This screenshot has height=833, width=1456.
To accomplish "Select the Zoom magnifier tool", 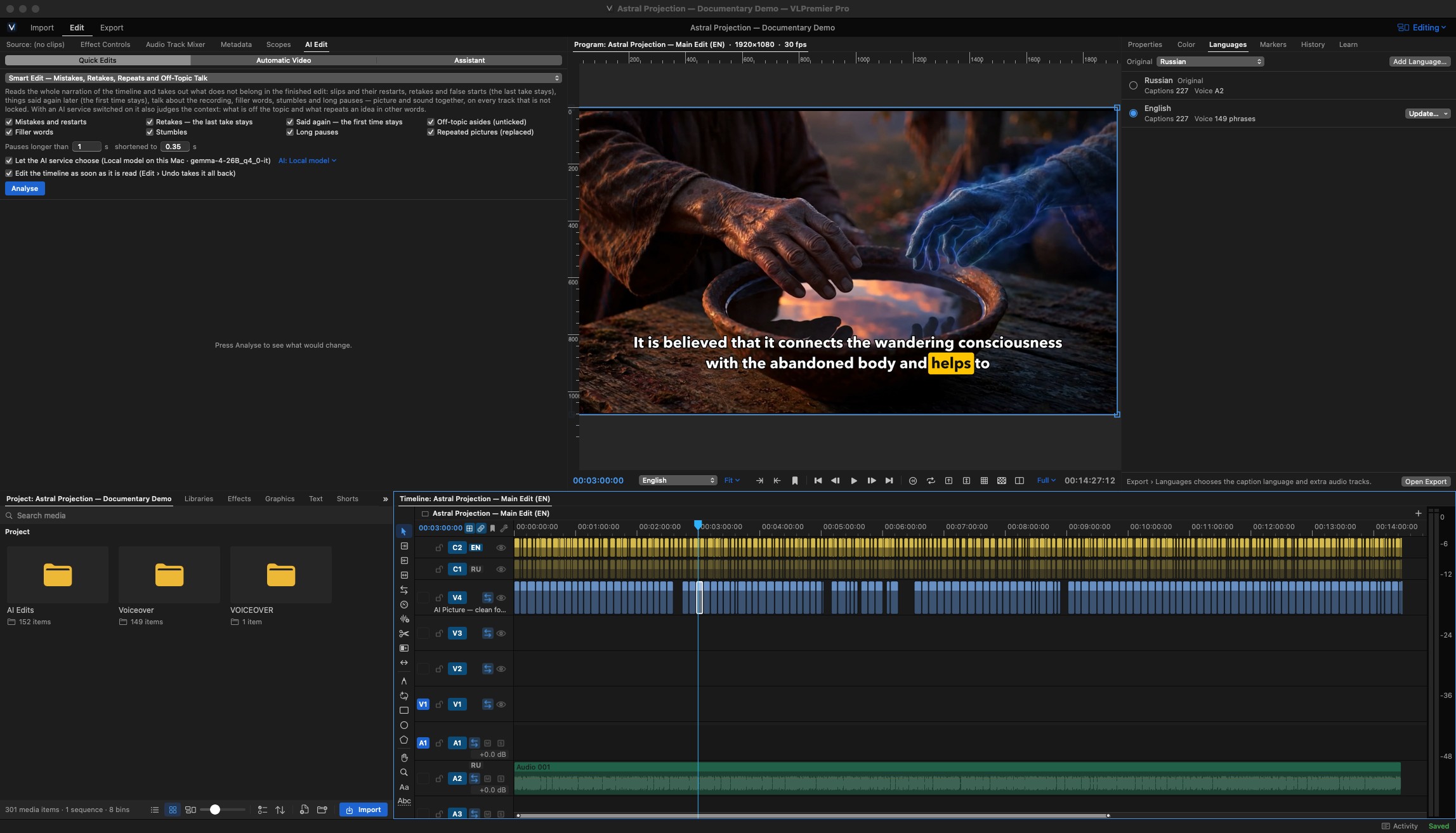I will pyautogui.click(x=403, y=772).
